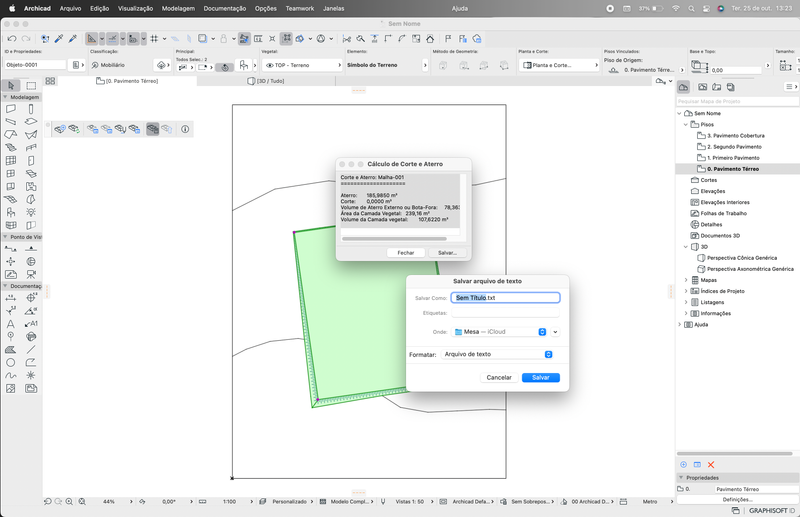Screen dimensions: 800x517
Task: Select the Curtain Wall grid tool
Action: click(x=11, y=160)
